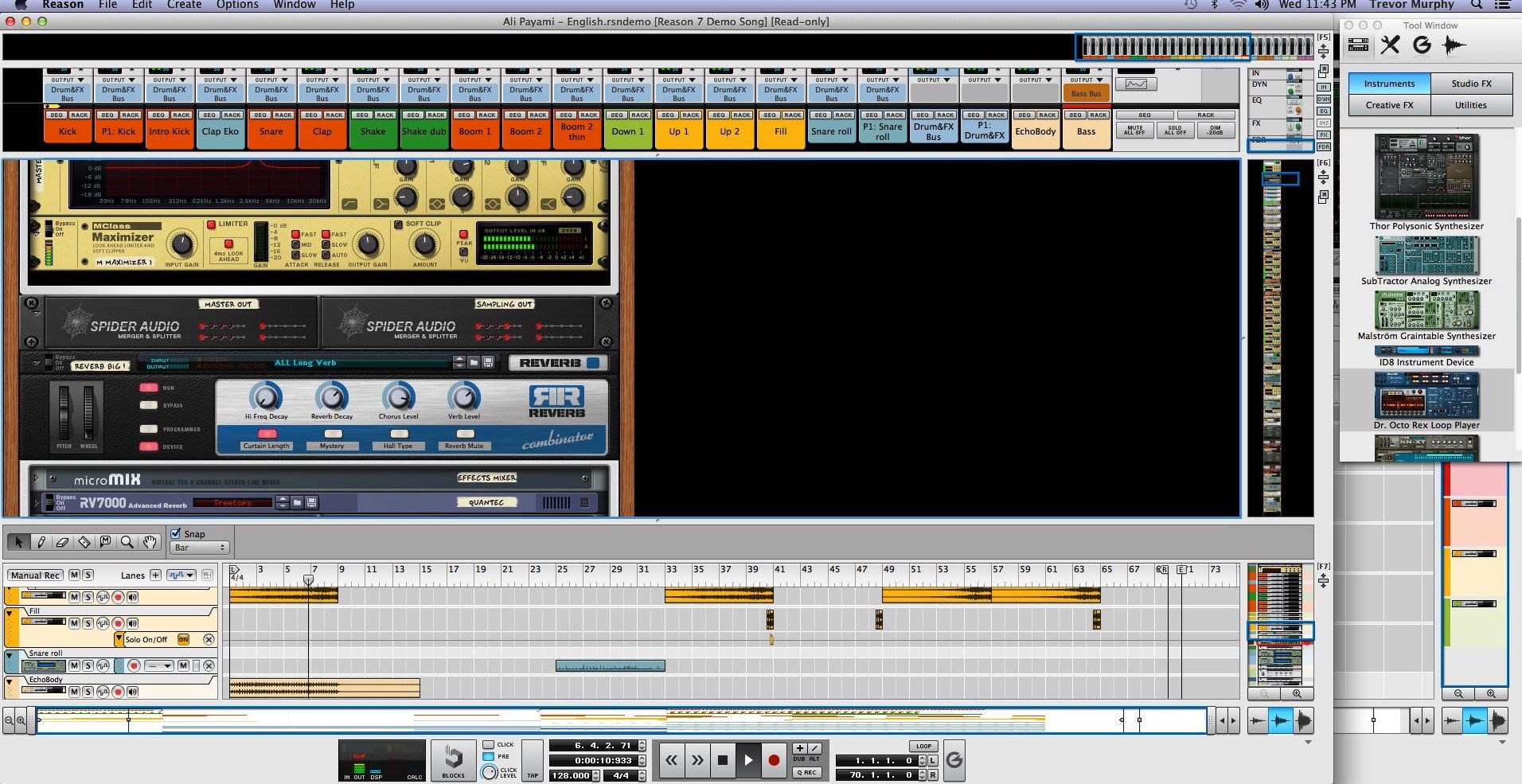This screenshot has height=784, width=1522.
Task: Select the Eraser tool
Action: pos(62,542)
